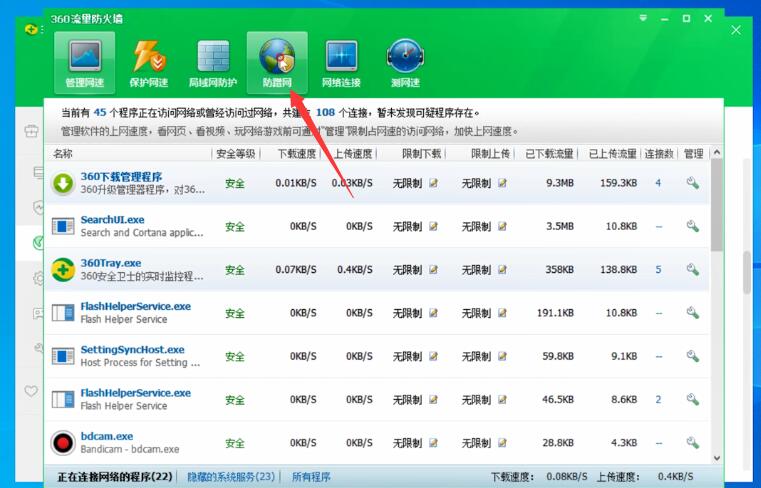Open manage wrench for SearchUI.exe
The height and width of the screenshot is (488, 761).
pos(693,226)
